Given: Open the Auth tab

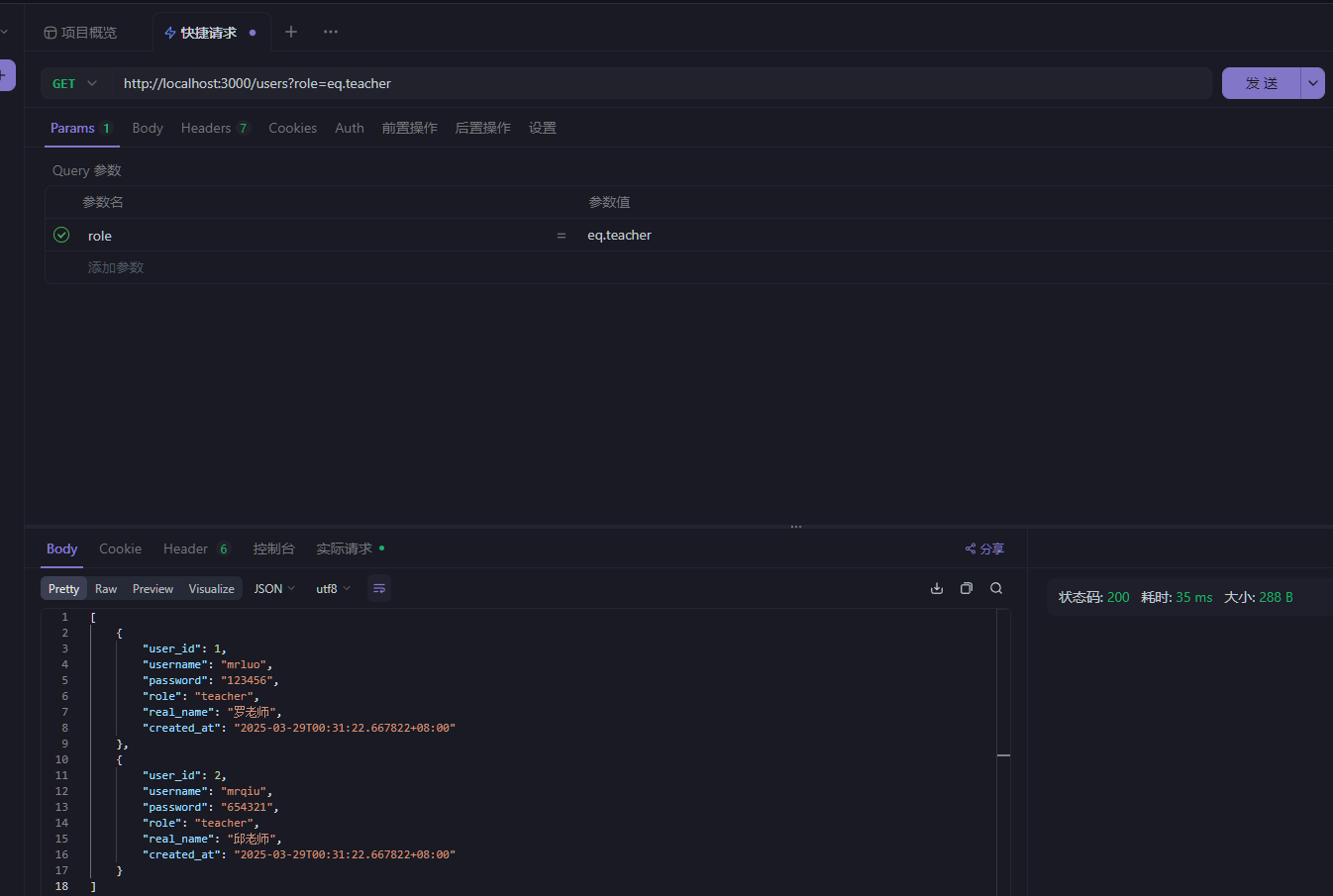Looking at the screenshot, I should pos(350,128).
